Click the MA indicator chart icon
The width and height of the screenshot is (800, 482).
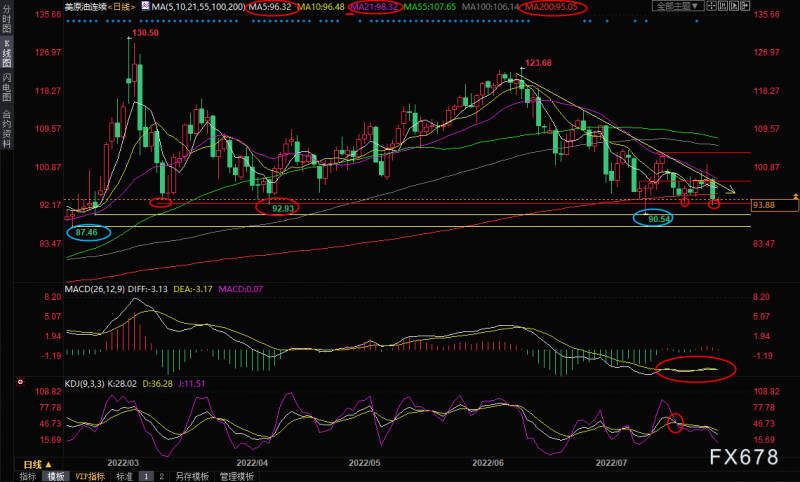(146, 6)
